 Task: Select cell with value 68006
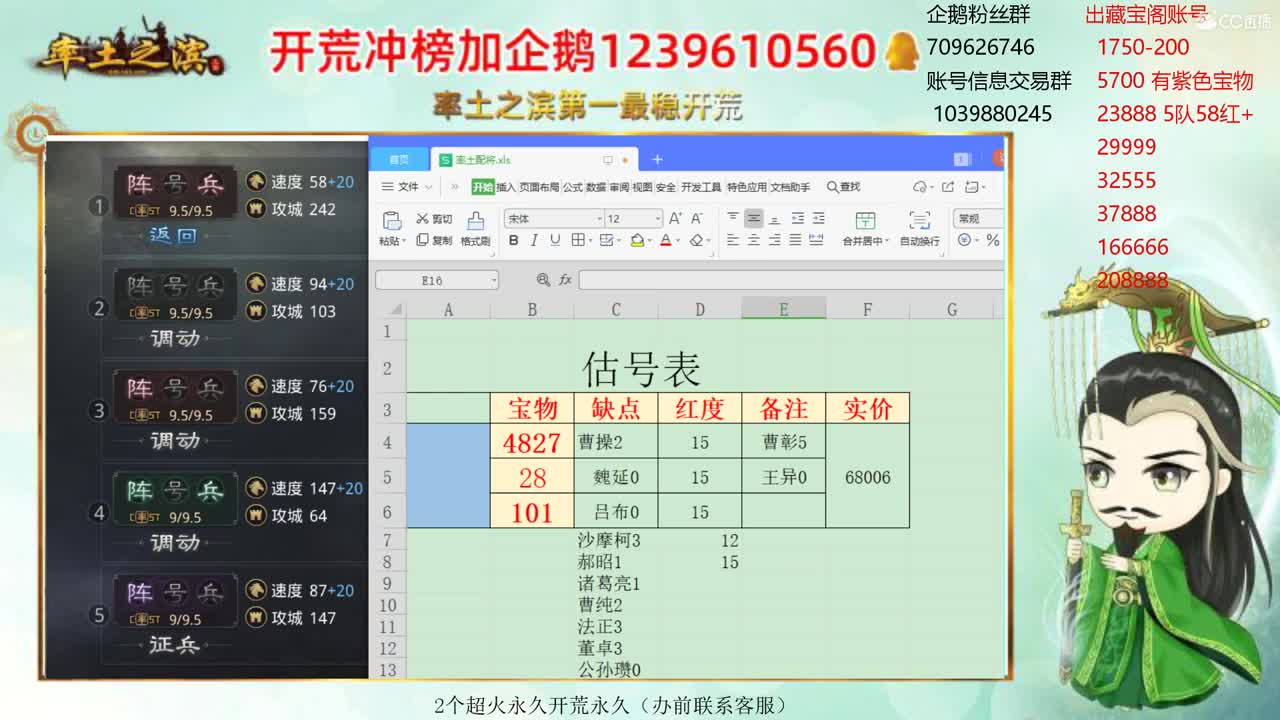point(867,477)
